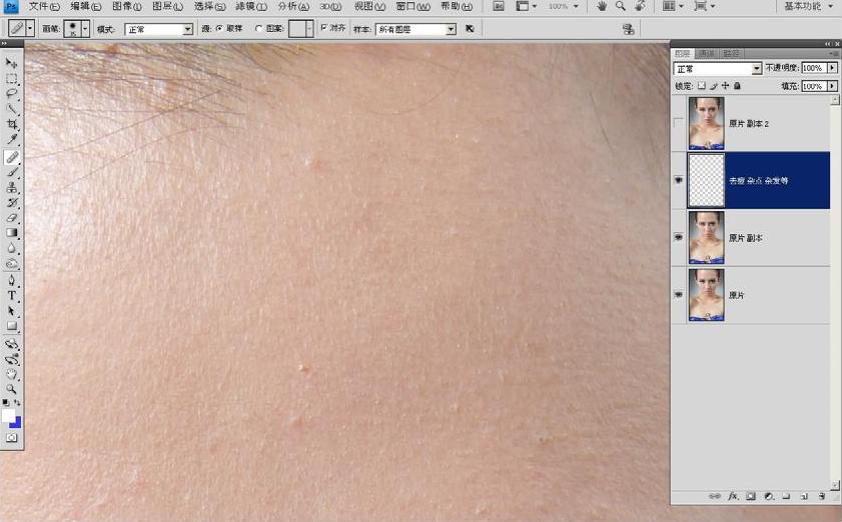Image resolution: width=842 pixels, height=522 pixels.
Task: Hide the 原片 副本 layer
Action: [679, 237]
